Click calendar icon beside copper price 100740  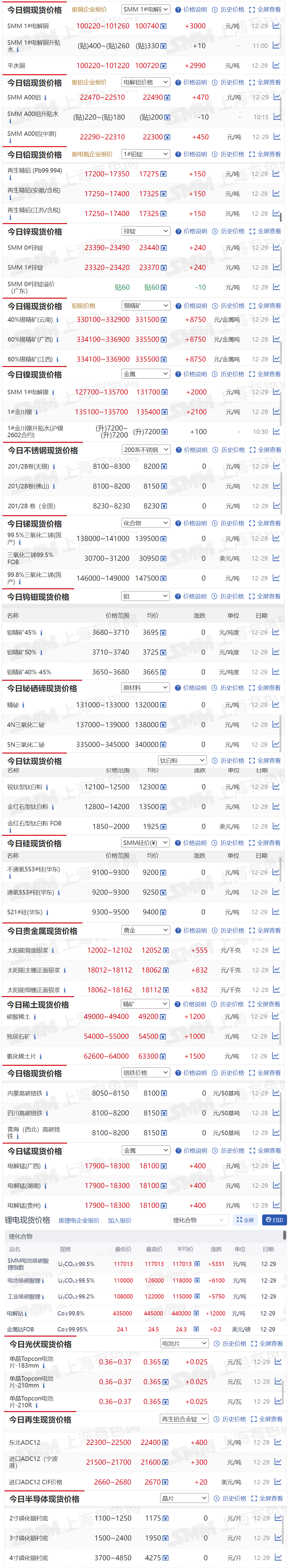164,26
